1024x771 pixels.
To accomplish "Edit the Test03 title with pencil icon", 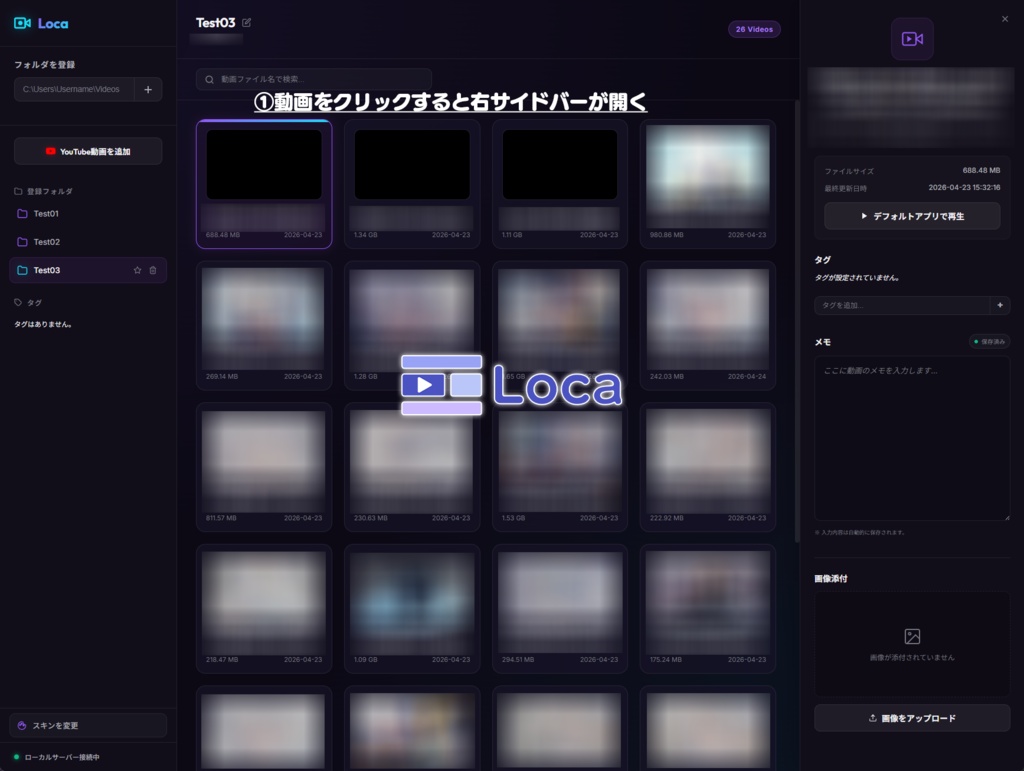I will coord(246,23).
